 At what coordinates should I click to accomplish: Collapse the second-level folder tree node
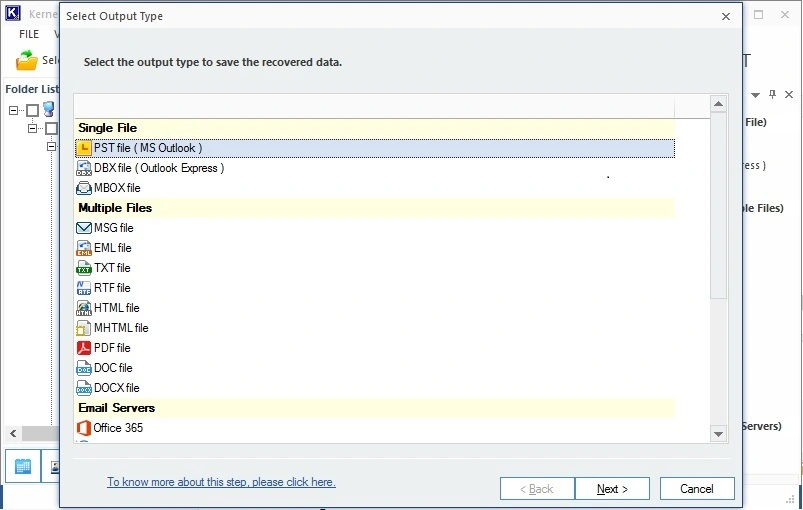coord(33,129)
